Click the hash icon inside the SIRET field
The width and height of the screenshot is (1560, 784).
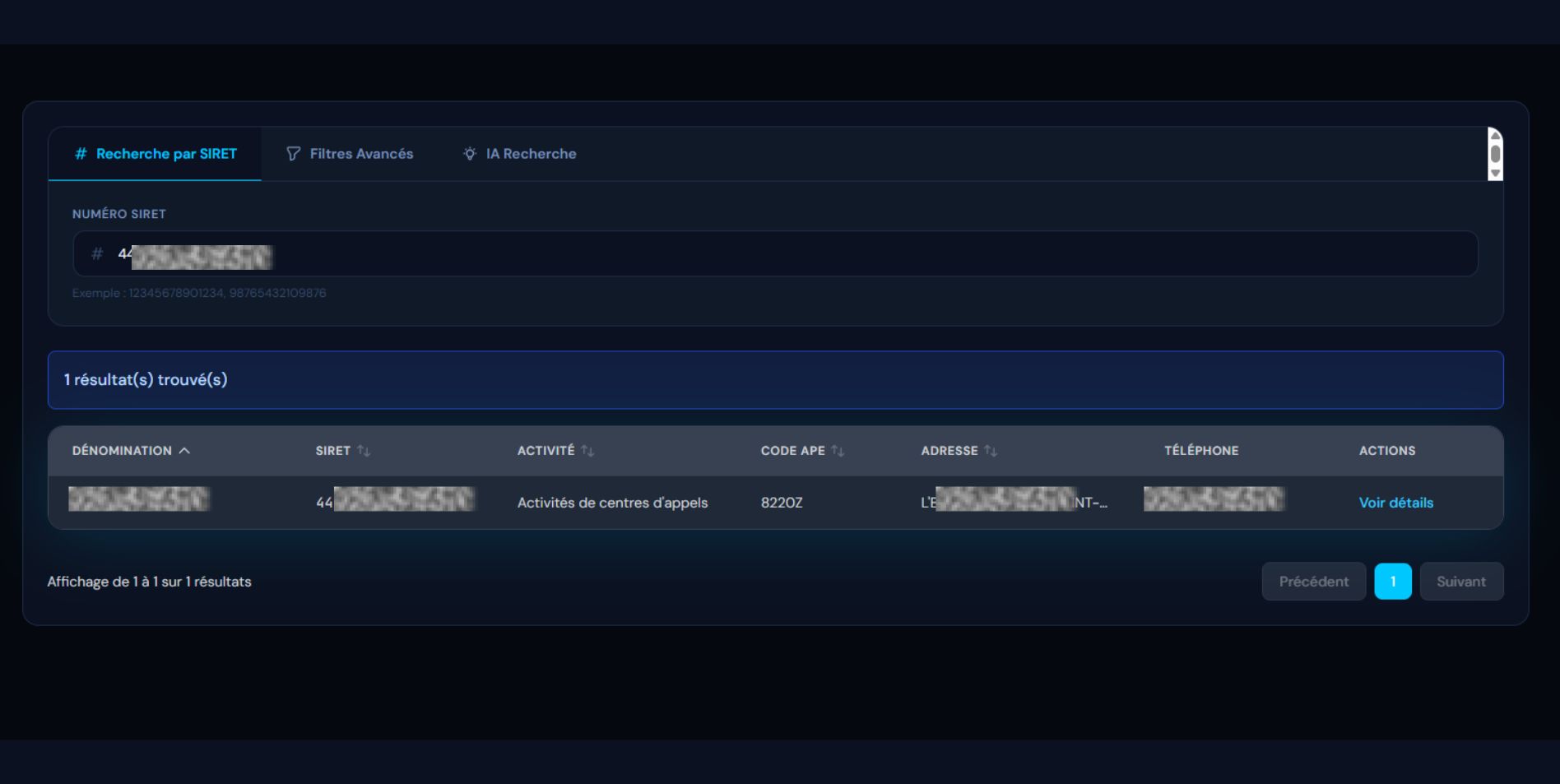point(97,253)
